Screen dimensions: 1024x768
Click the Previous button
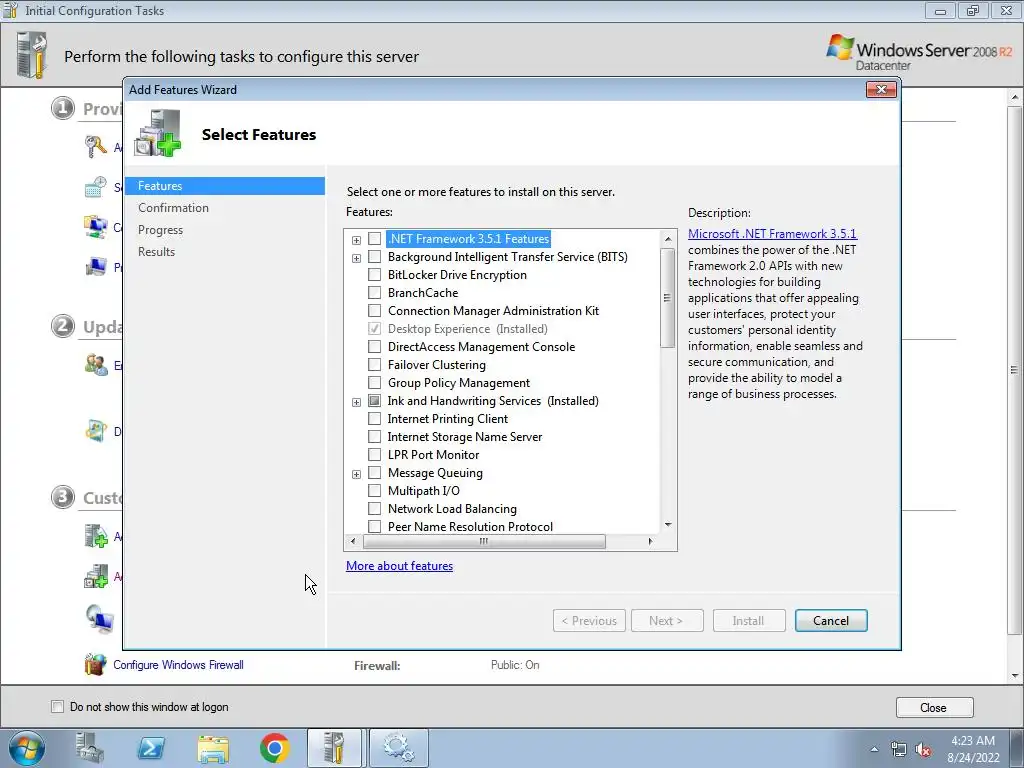[589, 620]
